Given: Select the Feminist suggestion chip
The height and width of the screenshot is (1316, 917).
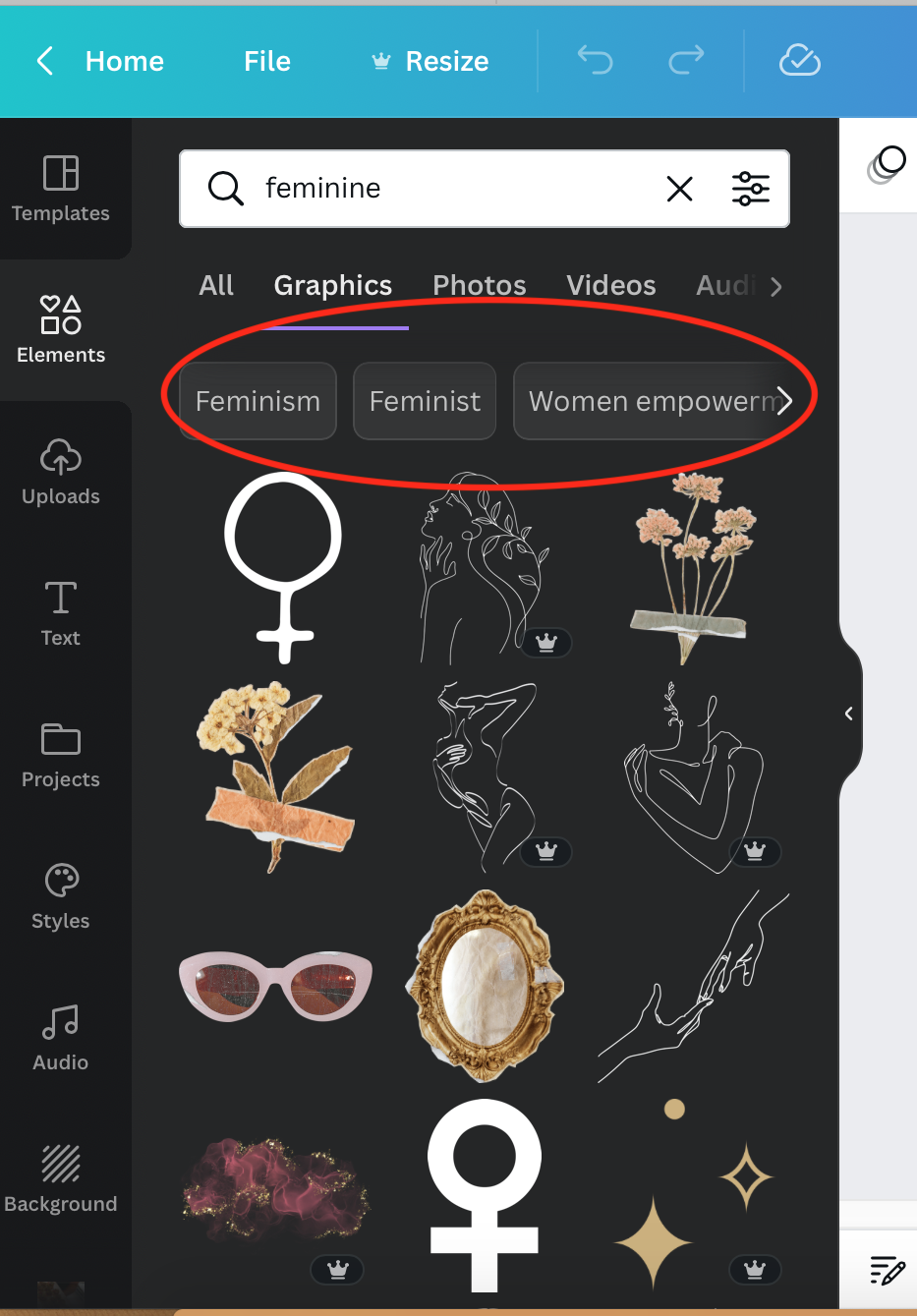Looking at the screenshot, I should [x=425, y=401].
